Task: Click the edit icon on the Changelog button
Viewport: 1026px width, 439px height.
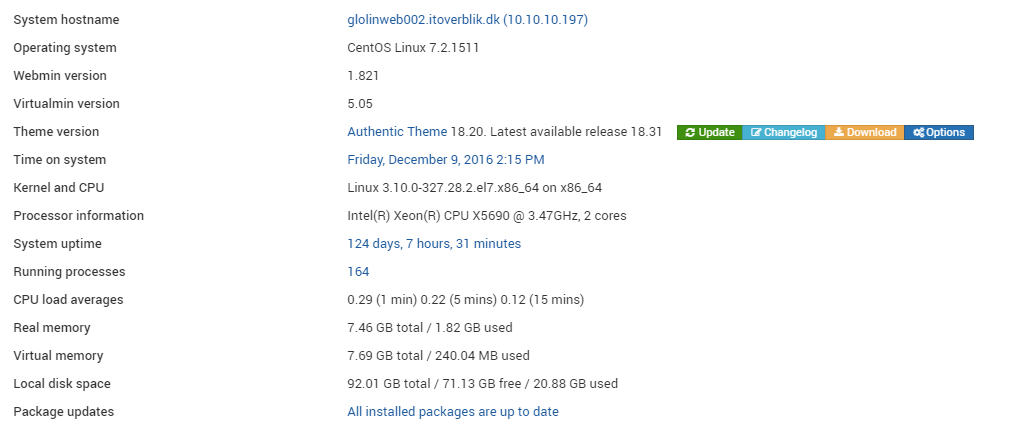Action: (756, 133)
